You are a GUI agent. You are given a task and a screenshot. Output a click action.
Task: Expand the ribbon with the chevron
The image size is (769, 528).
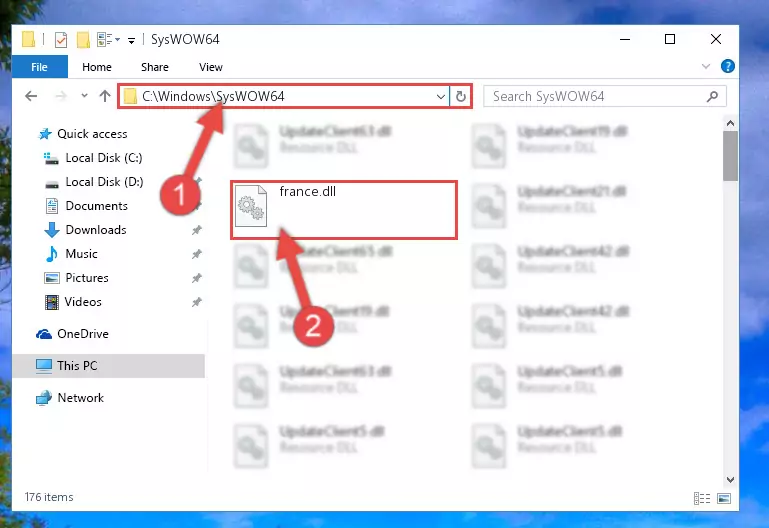(x=706, y=66)
